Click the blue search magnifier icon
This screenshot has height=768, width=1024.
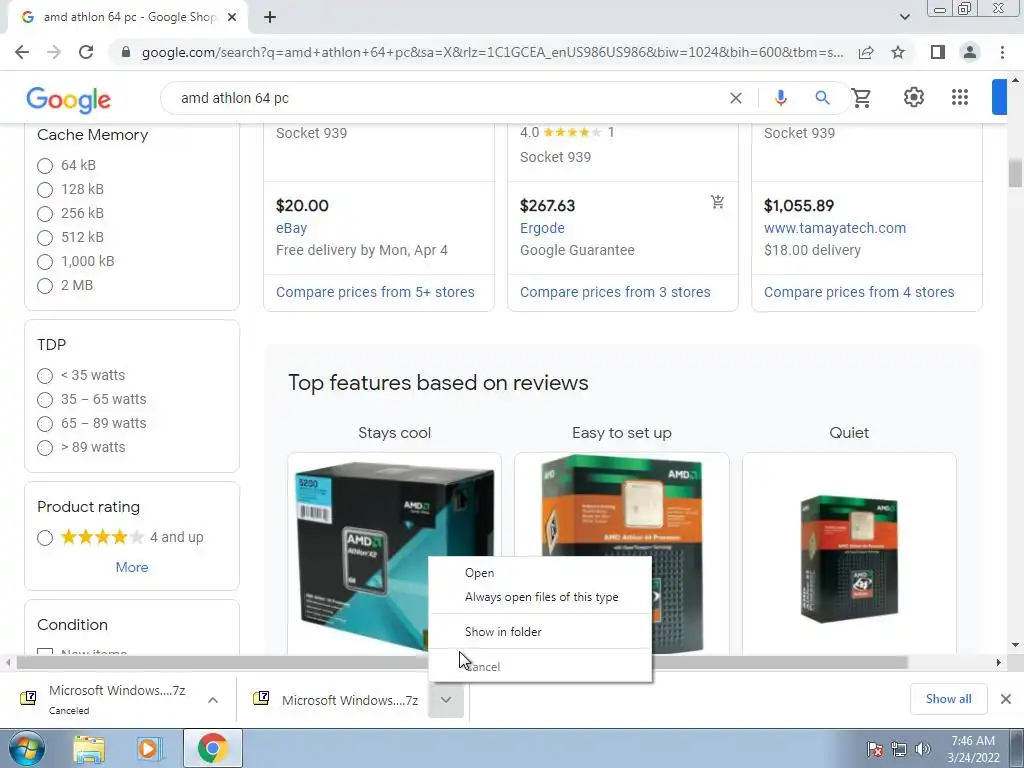pyautogui.click(x=822, y=98)
